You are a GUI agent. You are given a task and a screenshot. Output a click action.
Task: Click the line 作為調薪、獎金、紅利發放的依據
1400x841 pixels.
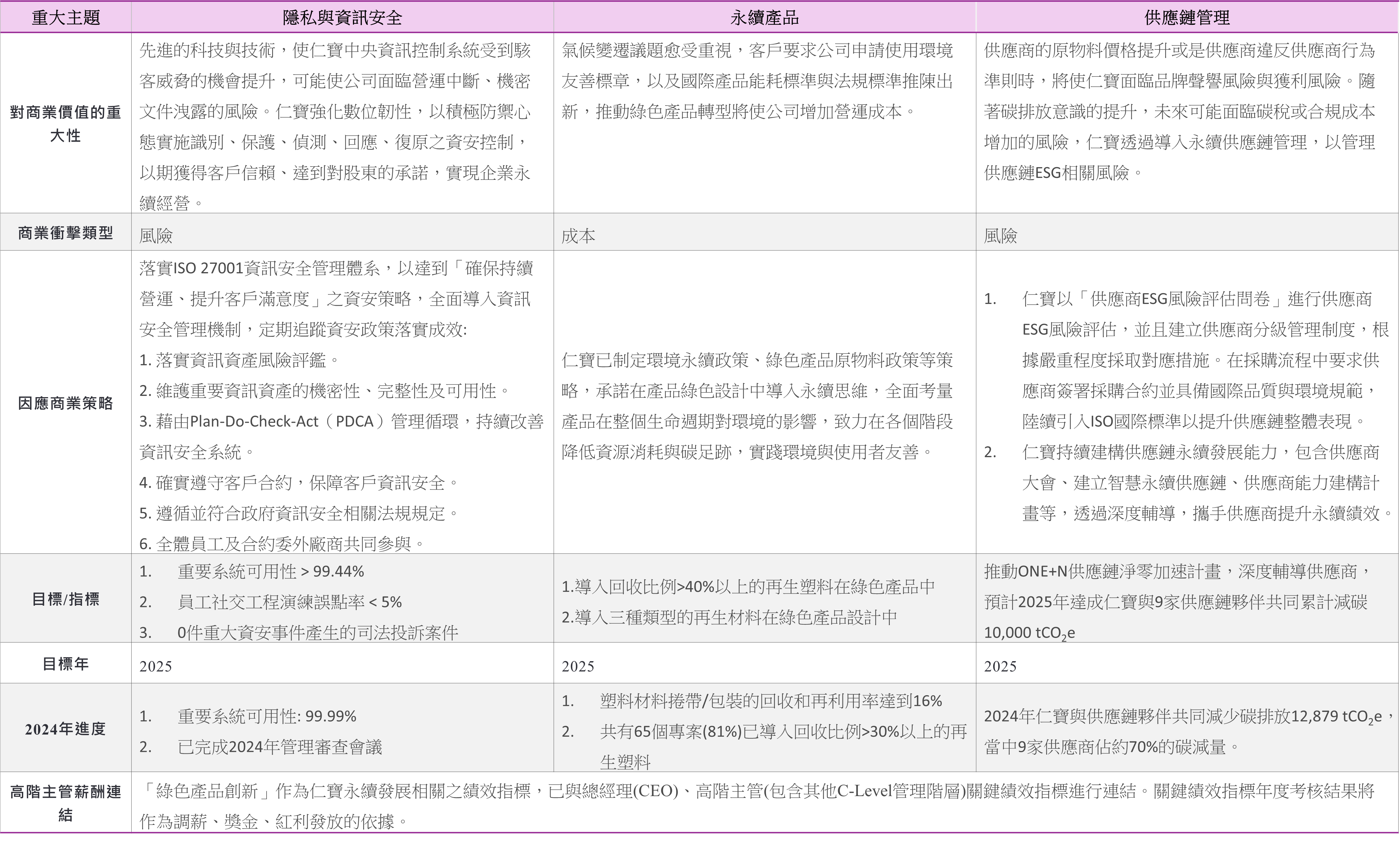[274, 822]
